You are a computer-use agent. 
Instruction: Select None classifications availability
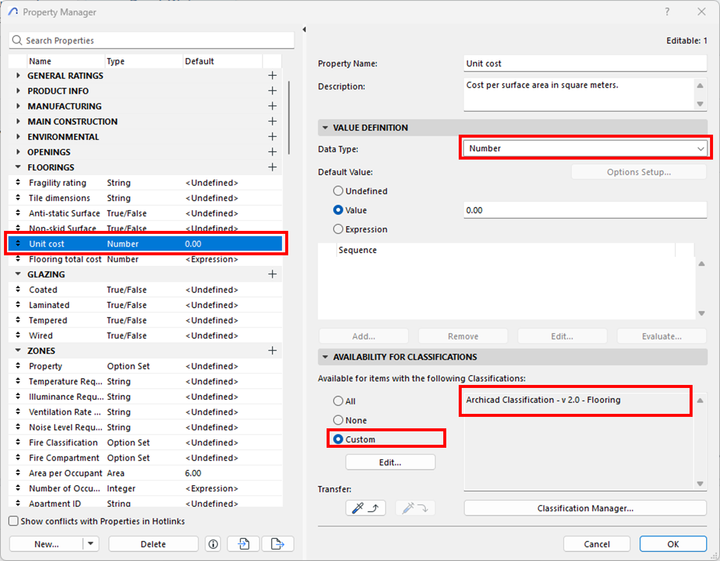coord(338,420)
